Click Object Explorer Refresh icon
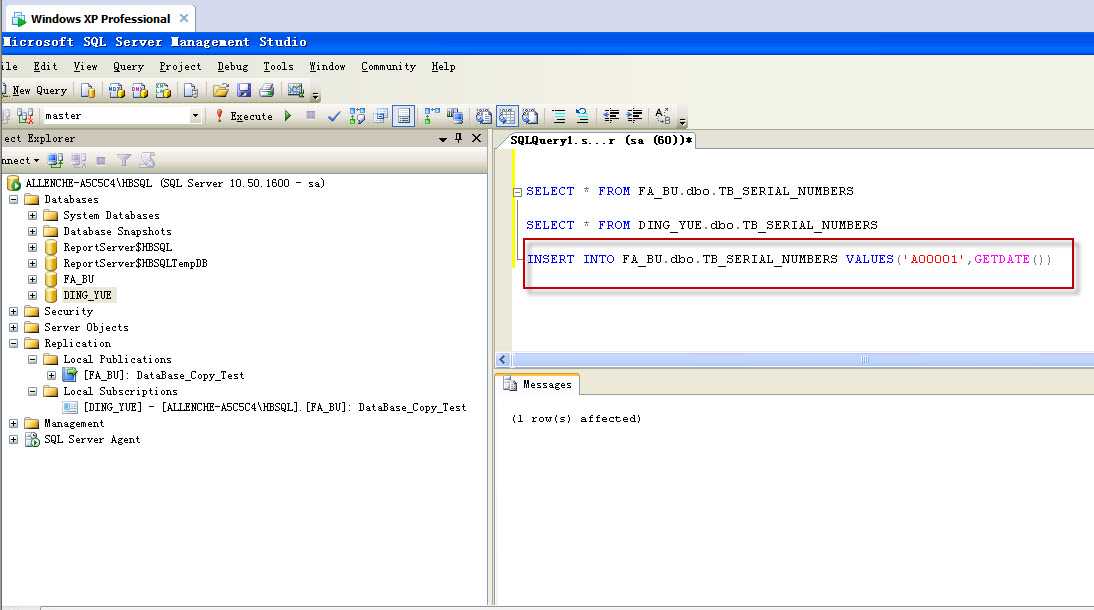The width and height of the screenshot is (1094, 610). [147, 161]
